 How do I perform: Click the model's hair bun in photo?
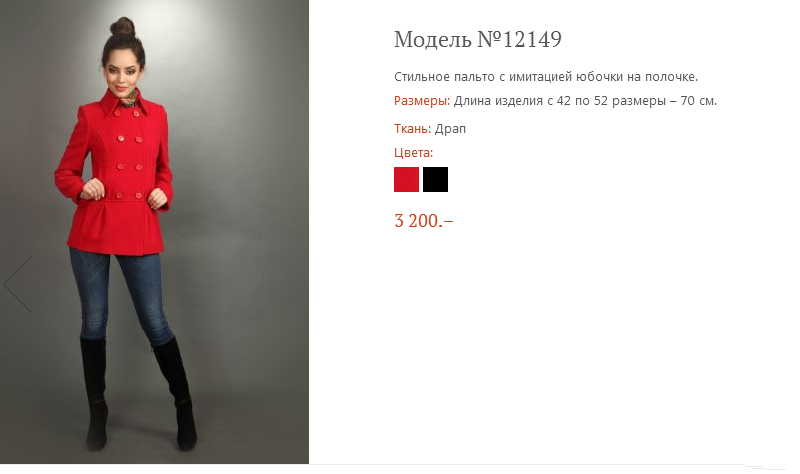(123, 27)
